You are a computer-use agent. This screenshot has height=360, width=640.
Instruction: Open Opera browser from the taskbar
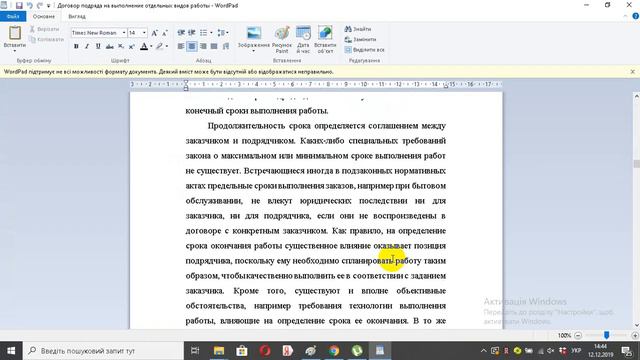point(265,351)
